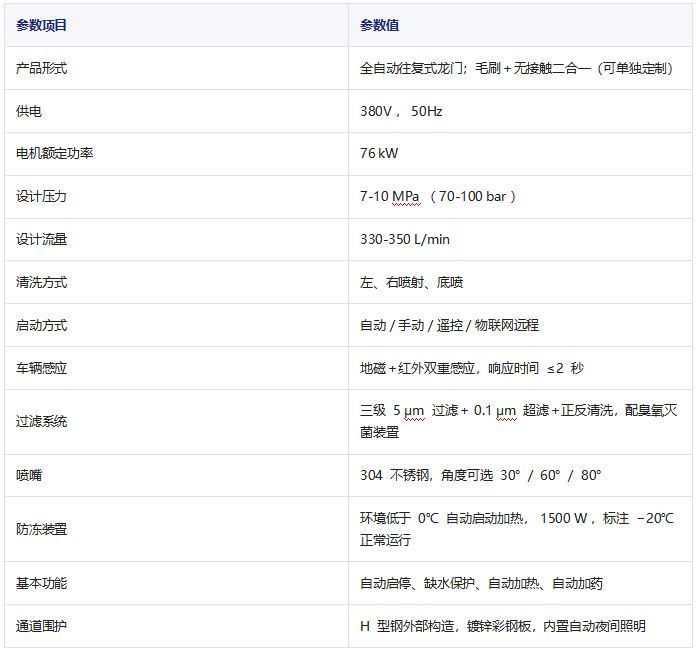
Task: Click the 7-10 MPa pressure value
Action: pyautogui.click(x=438, y=197)
